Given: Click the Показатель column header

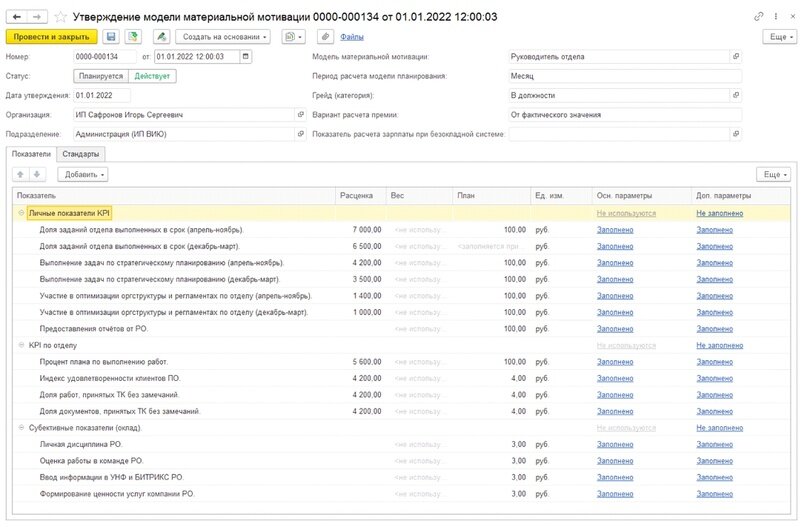Looking at the screenshot, I should (174, 196).
